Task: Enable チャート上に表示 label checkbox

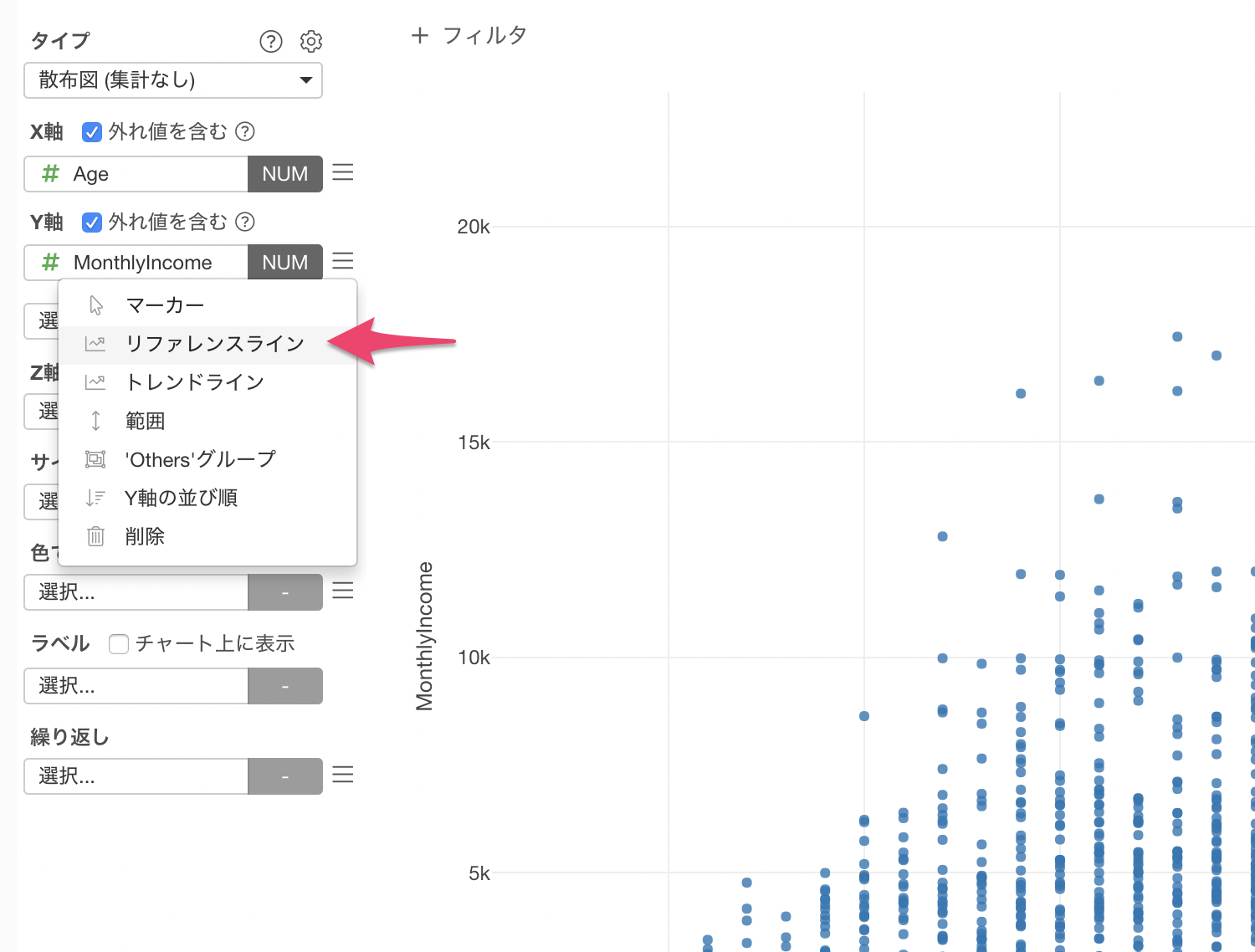Action: pos(119,643)
